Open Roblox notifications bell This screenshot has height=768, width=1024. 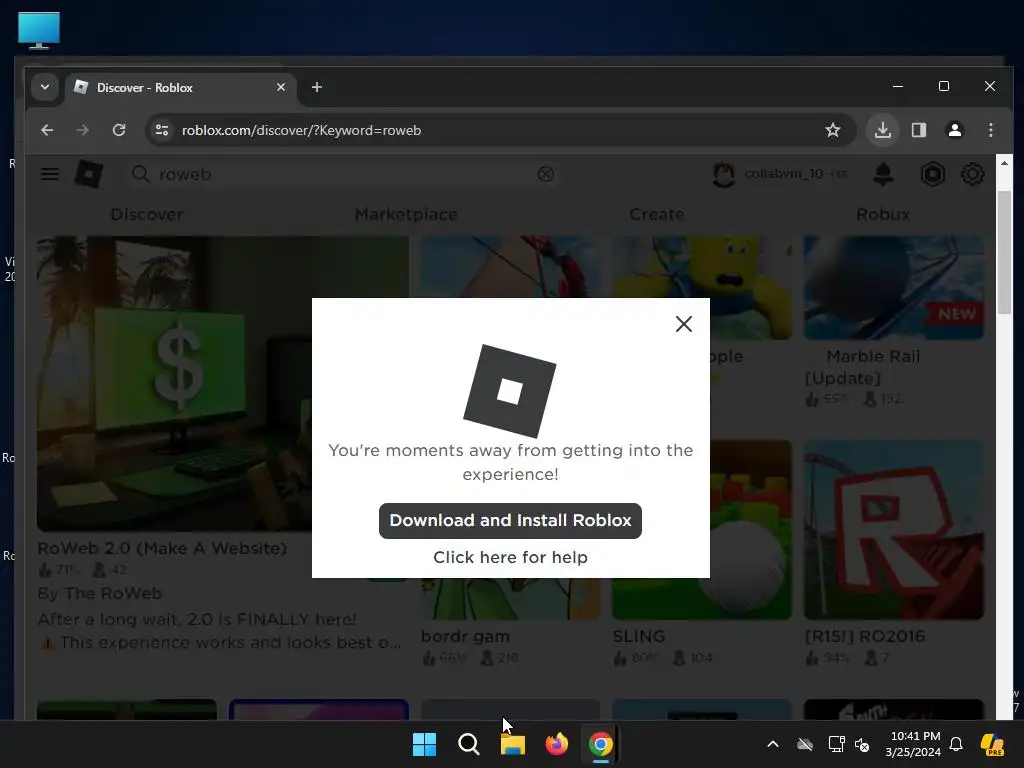883,174
